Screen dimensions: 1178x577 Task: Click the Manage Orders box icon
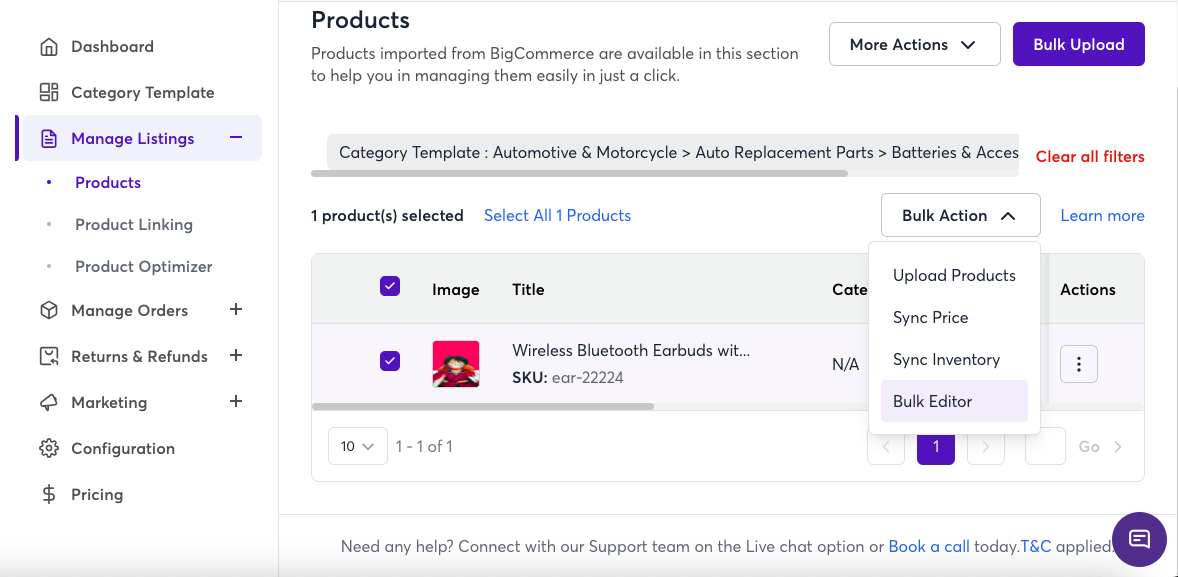48,311
